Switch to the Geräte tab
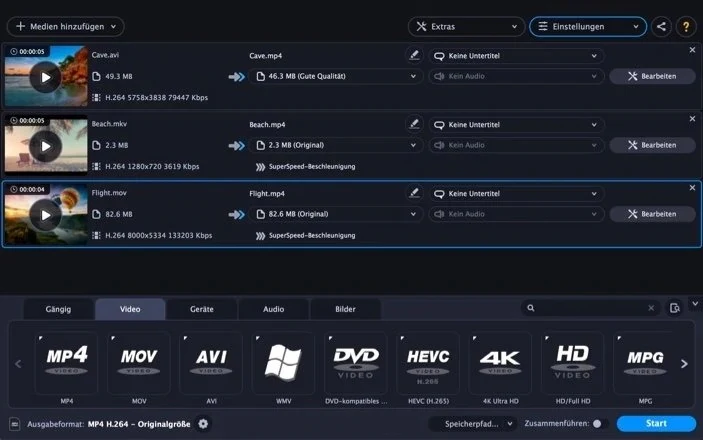Screen dimensions: 703x440 [202, 309]
